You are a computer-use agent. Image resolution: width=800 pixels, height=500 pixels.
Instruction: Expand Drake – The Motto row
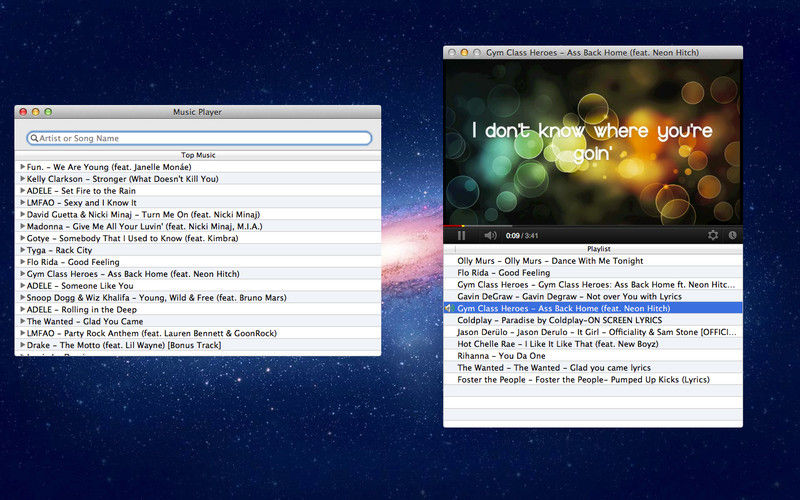(22, 345)
